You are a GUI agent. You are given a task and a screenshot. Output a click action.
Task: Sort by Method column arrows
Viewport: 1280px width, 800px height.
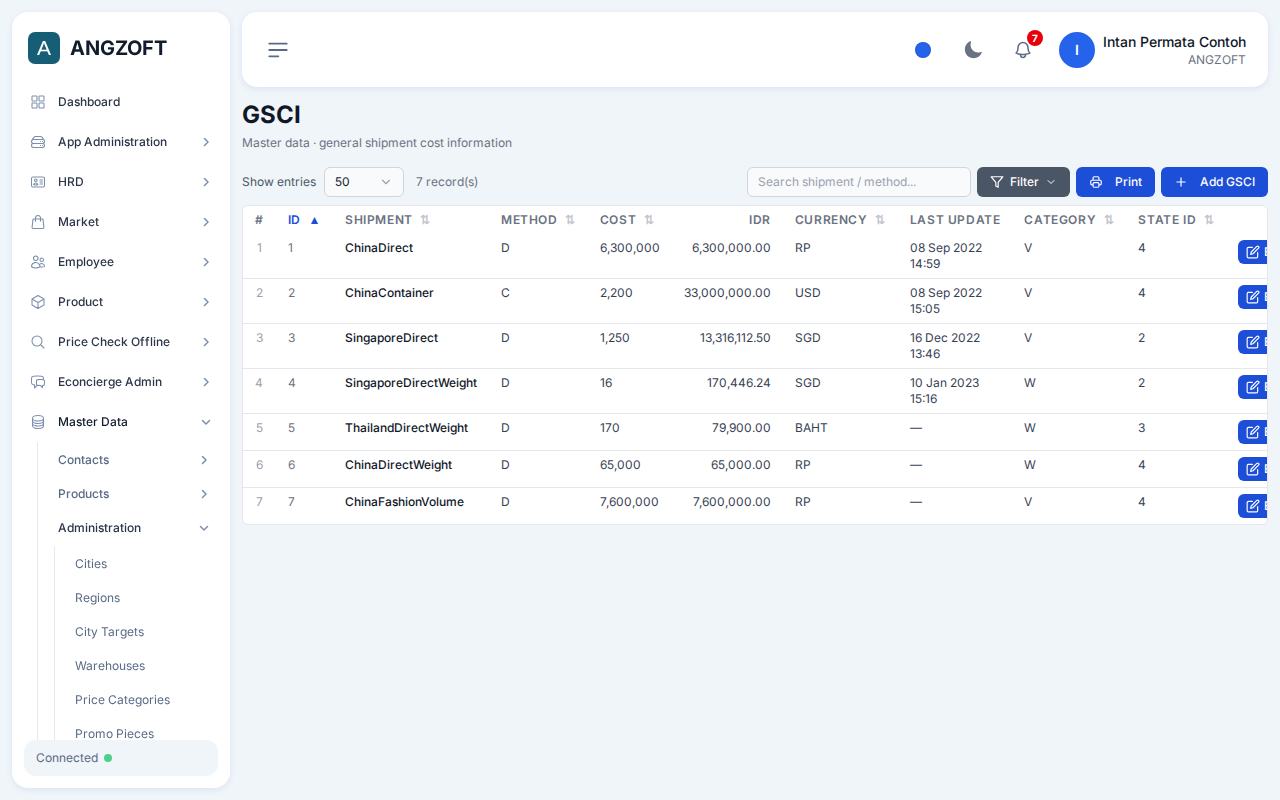point(570,220)
